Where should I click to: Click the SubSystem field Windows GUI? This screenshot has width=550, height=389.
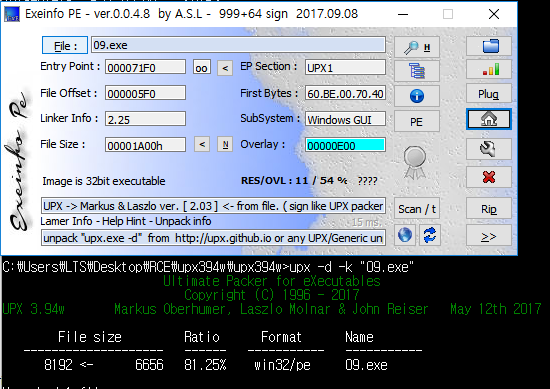pos(346,119)
